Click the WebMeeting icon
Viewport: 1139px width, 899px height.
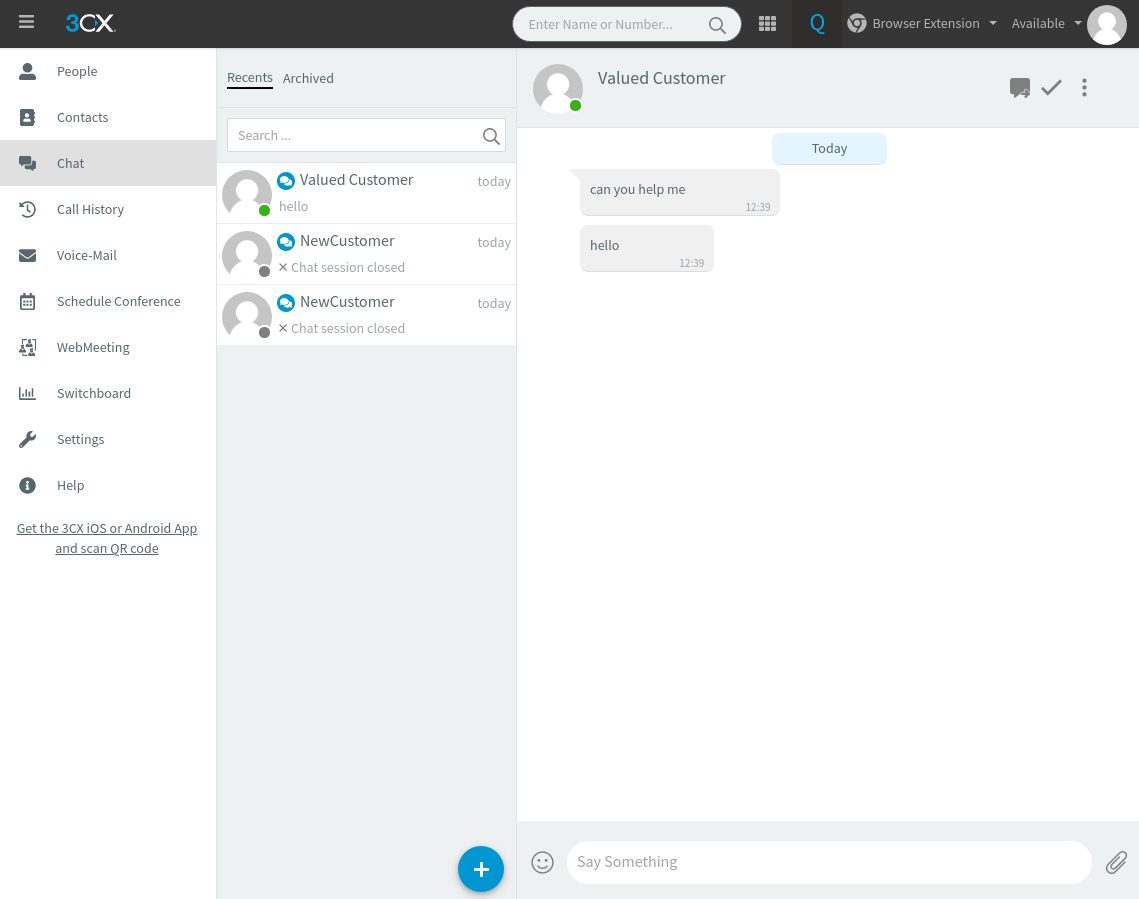(28, 347)
